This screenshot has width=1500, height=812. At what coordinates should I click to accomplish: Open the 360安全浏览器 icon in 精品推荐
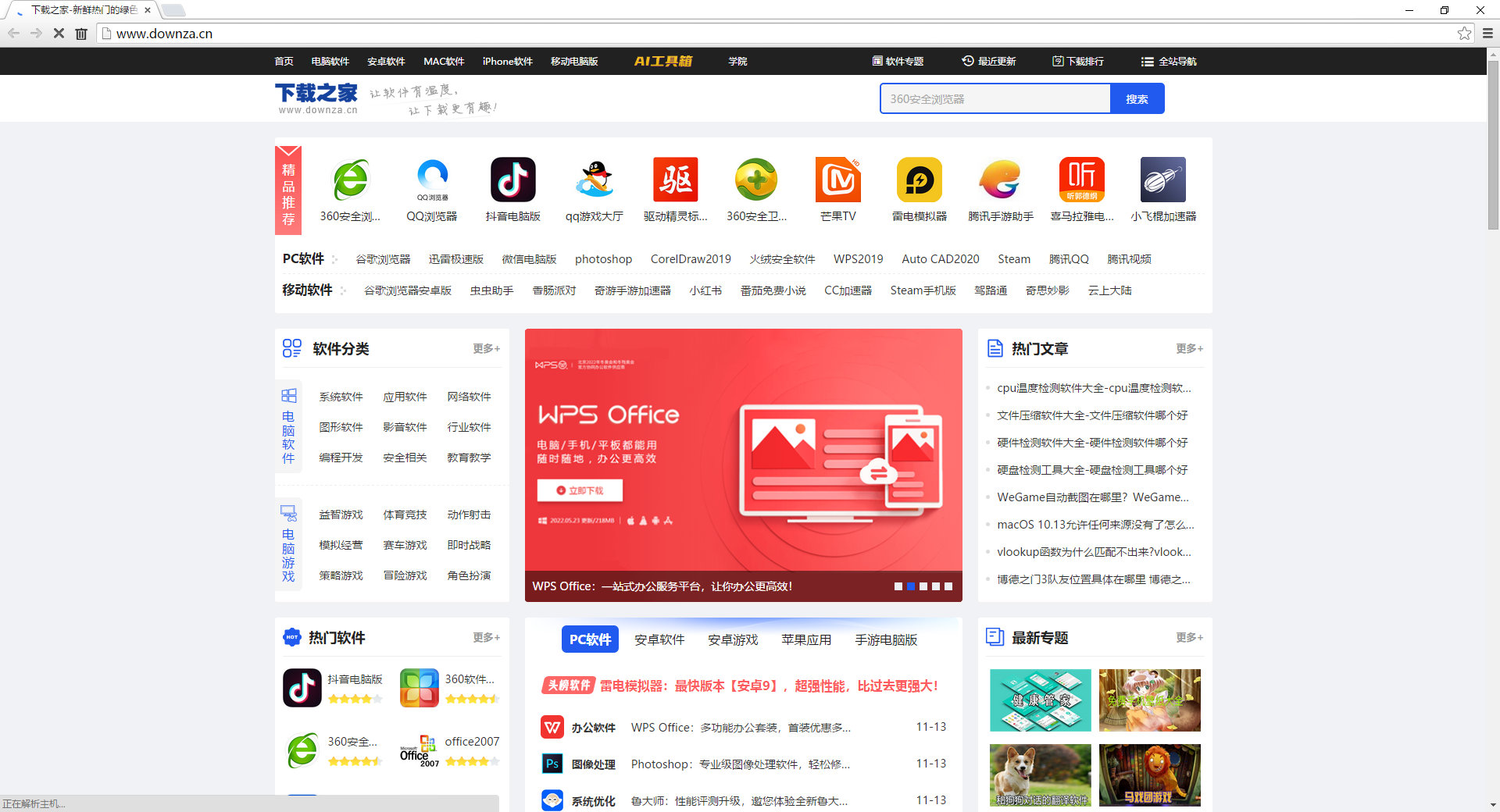[350, 180]
